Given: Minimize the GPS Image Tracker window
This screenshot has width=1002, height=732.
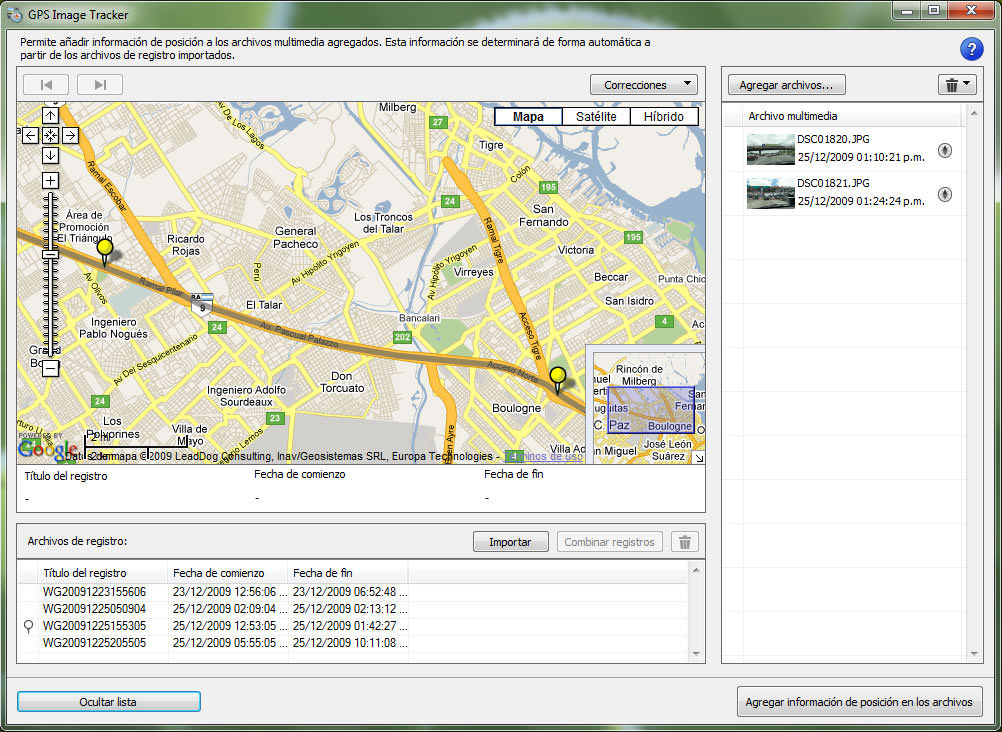Looking at the screenshot, I should click(x=906, y=10).
